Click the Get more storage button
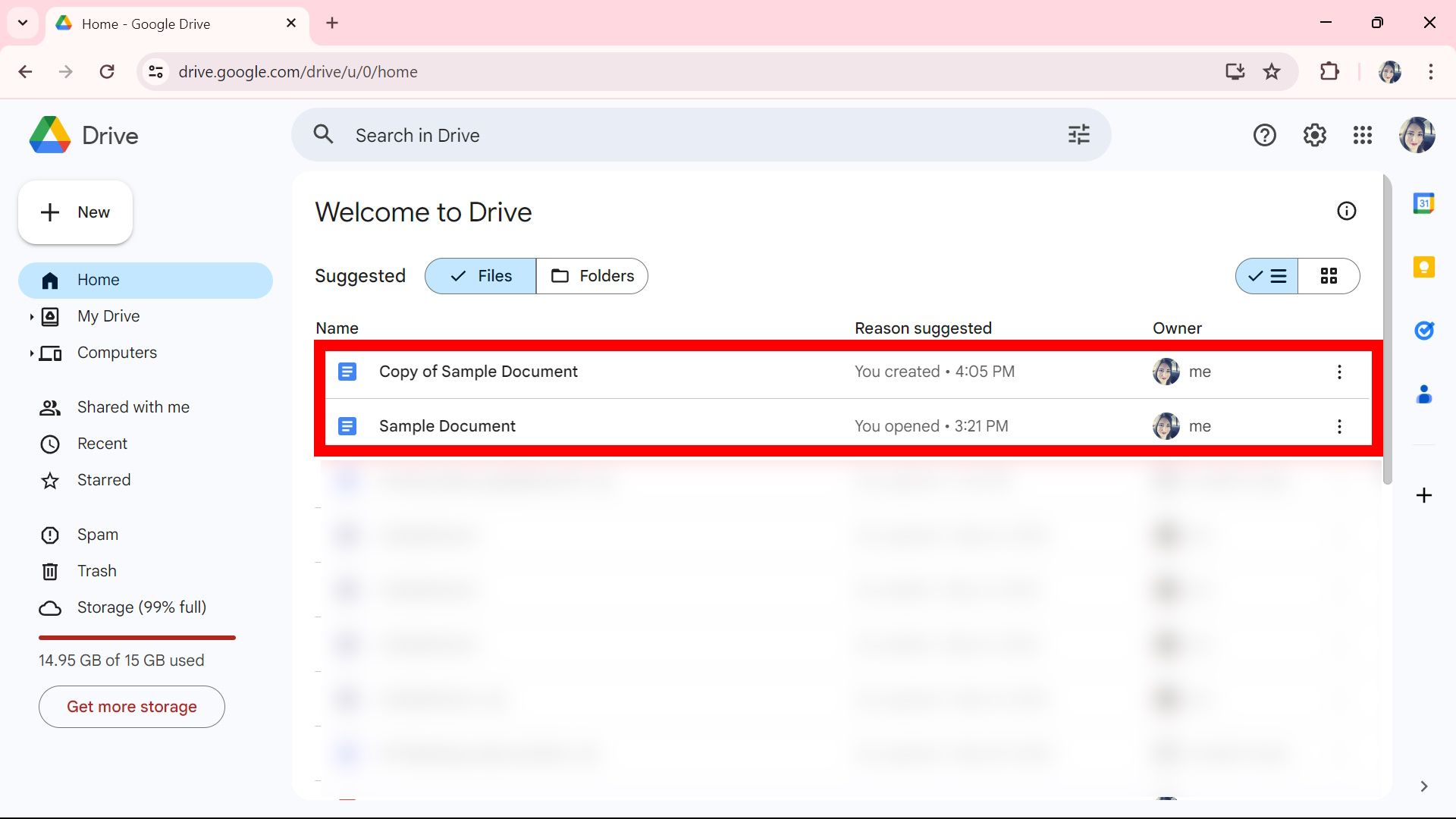1456x819 pixels. 131,706
